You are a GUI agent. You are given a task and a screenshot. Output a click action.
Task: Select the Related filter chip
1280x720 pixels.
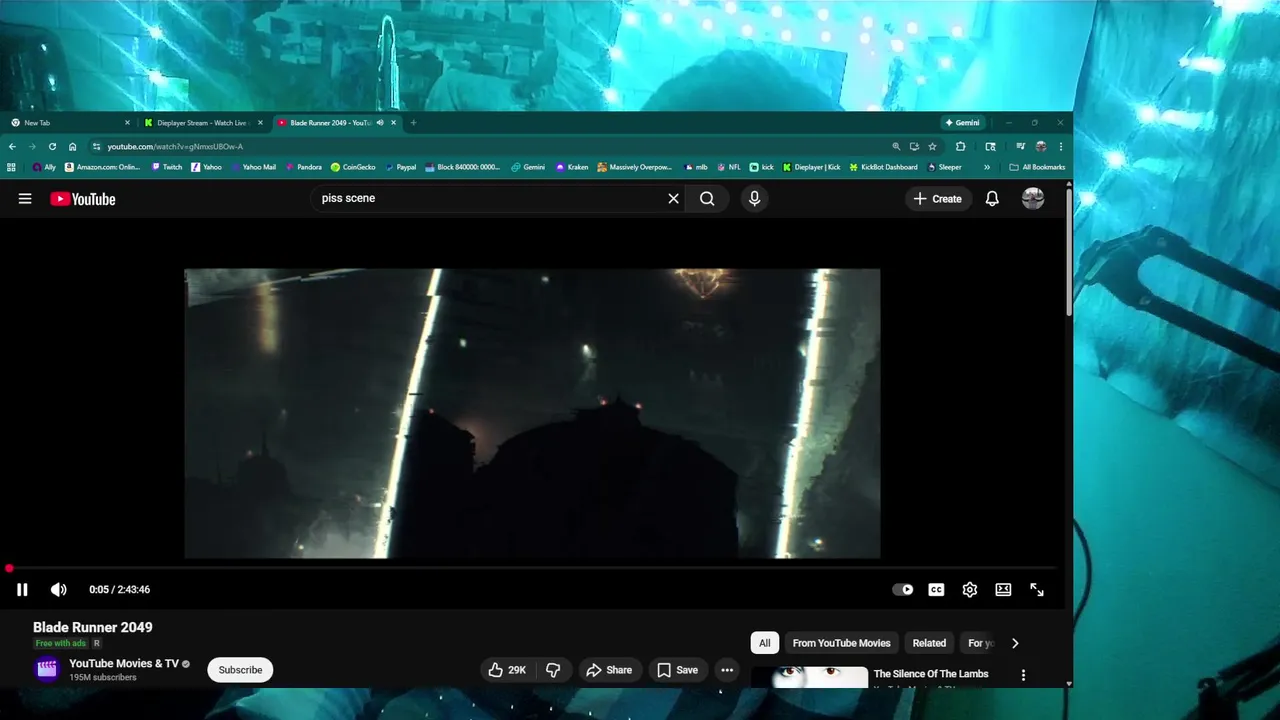click(929, 643)
